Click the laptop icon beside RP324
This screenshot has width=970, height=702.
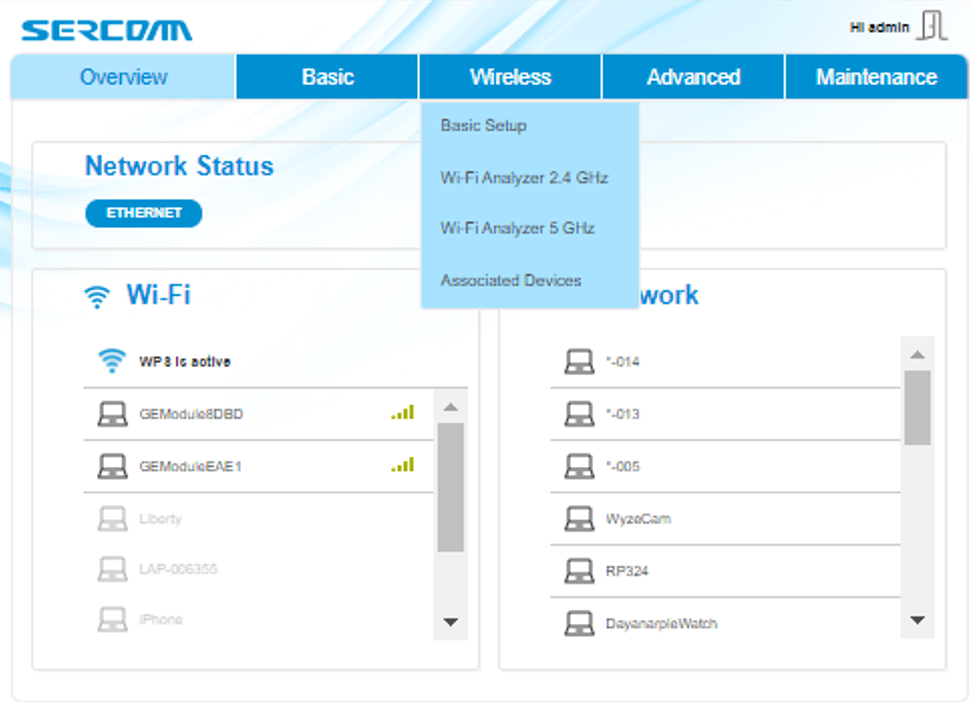(579, 571)
